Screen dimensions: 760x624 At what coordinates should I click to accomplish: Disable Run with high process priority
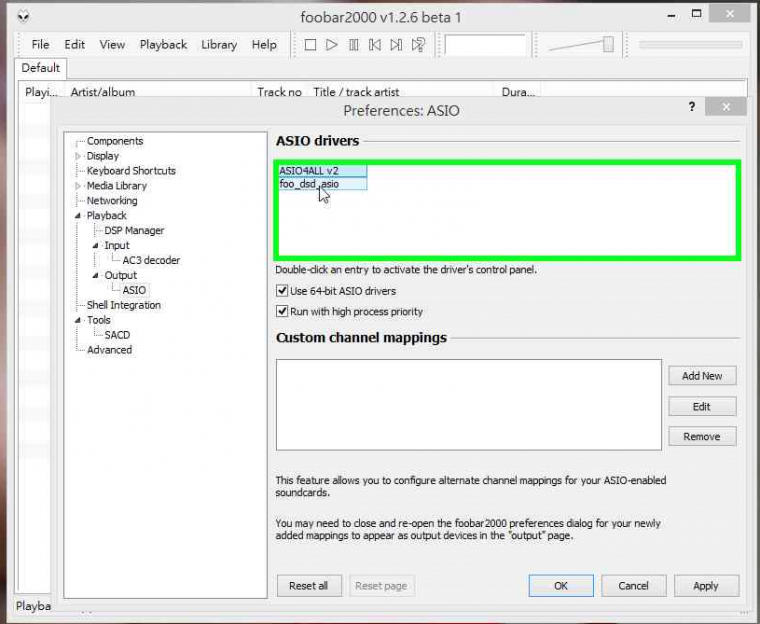282,311
